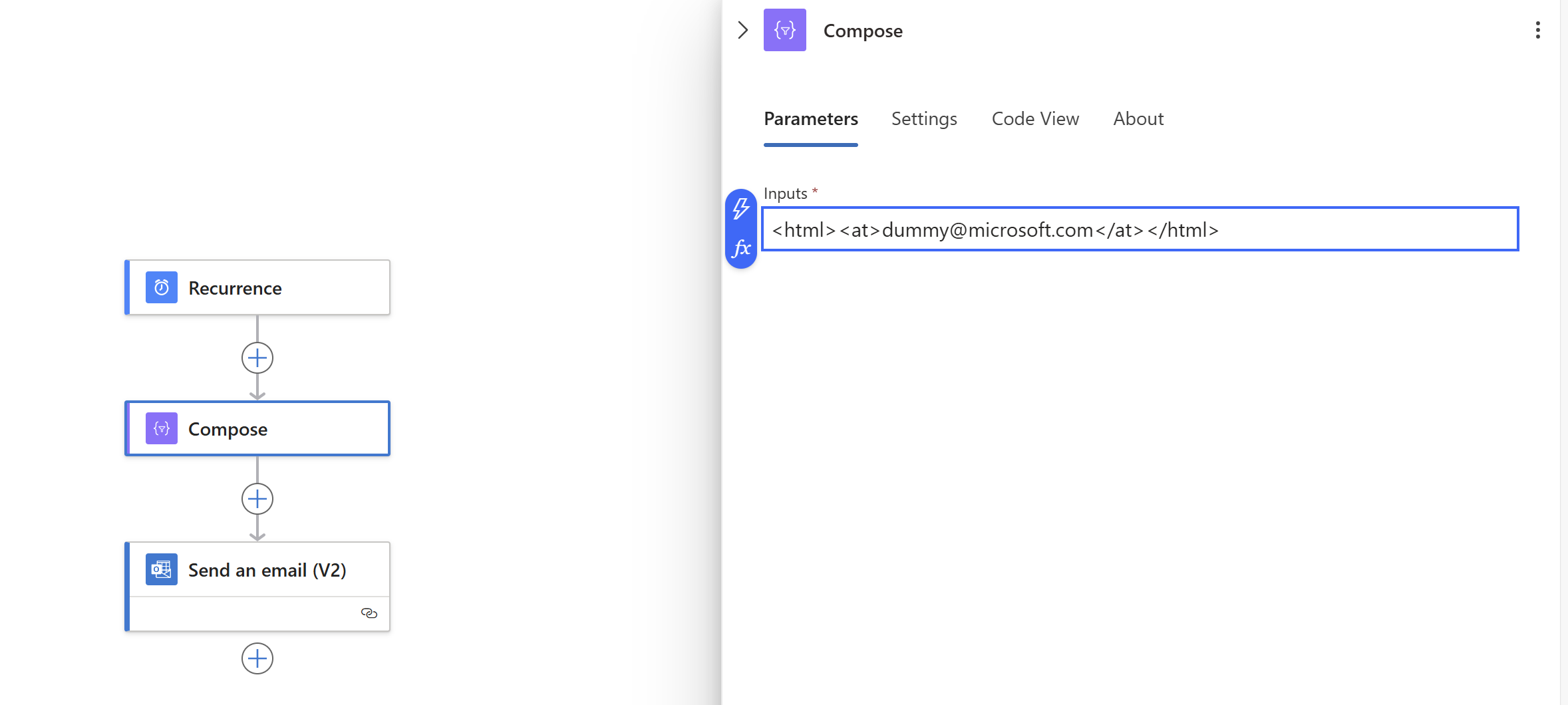Click the Compose icon in the panel header
Viewport: 1568px width, 705px height.
(x=785, y=30)
